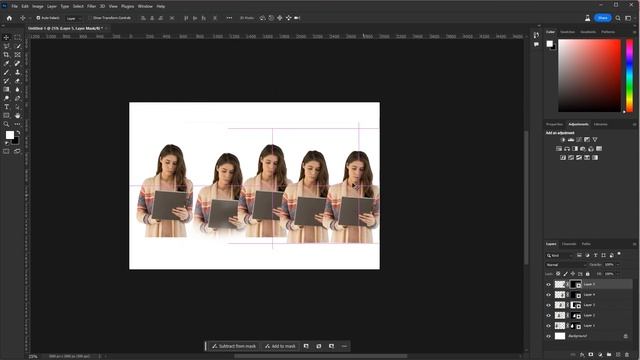Open the Adjustments panel options menu
The image size is (640, 360).
(635, 124)
